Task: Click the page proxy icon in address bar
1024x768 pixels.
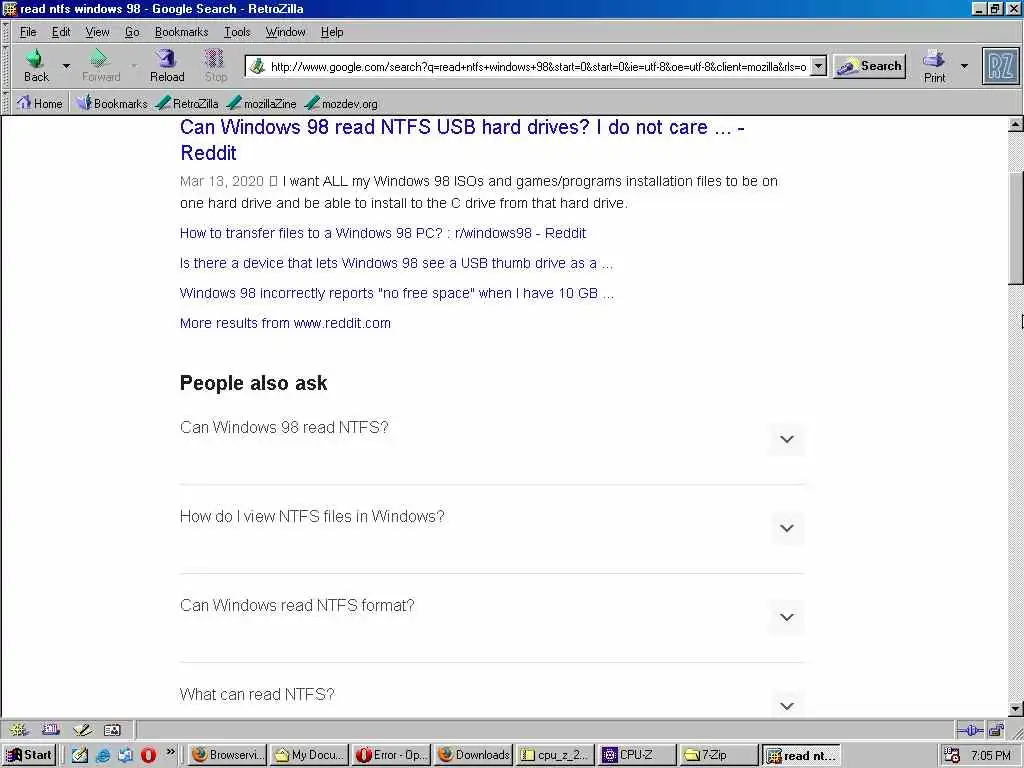Action: (x=258, y=66)
